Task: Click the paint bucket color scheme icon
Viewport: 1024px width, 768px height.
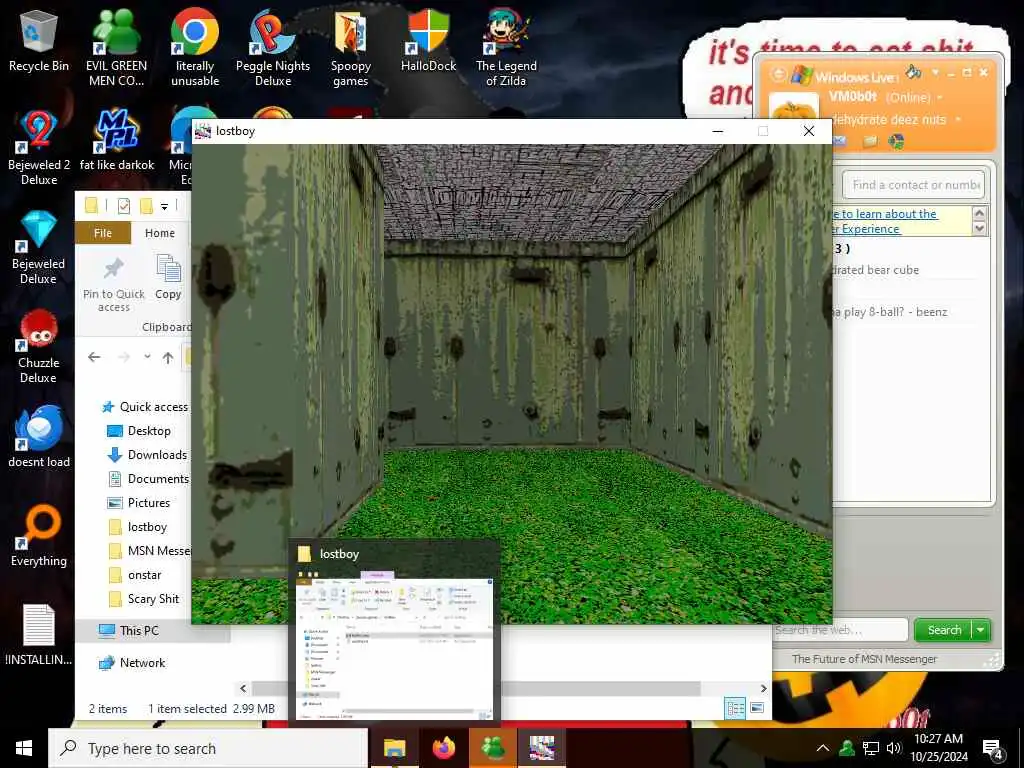Action: [914, 72]
